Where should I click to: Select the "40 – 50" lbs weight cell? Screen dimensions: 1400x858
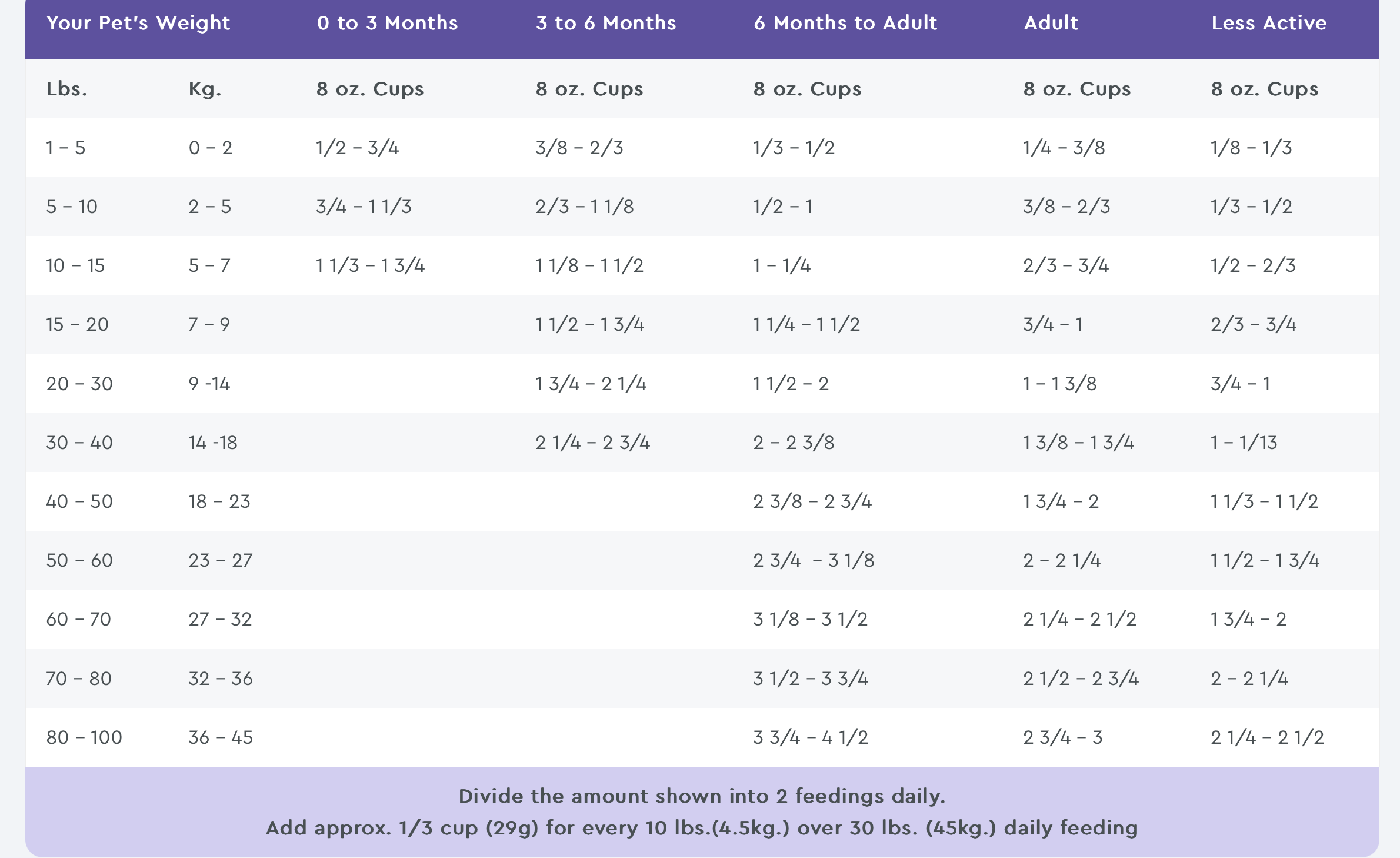79,501
